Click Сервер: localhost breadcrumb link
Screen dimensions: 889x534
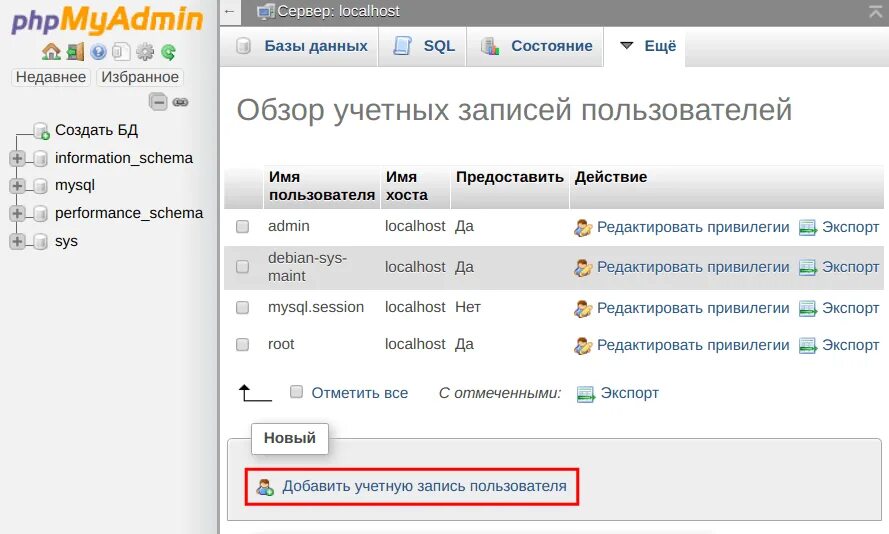[338, 11]
